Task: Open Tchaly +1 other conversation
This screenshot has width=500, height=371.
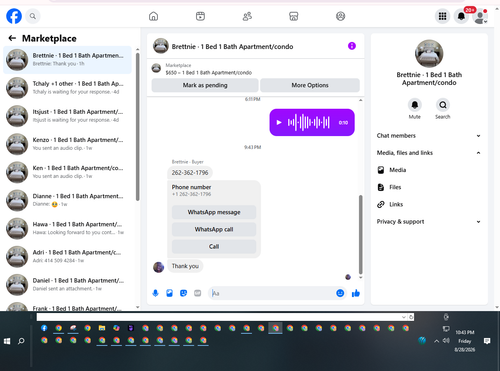Action: (x=67, y=88)
